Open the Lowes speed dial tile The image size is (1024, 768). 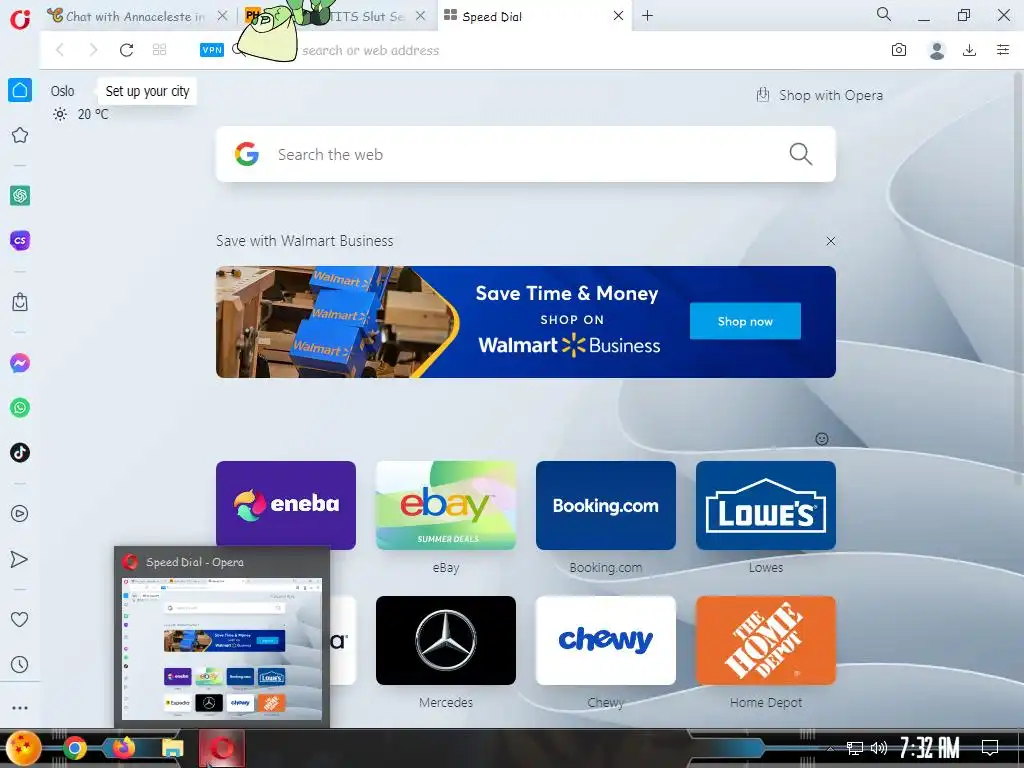pyautogui.click(x=766, y=505)
